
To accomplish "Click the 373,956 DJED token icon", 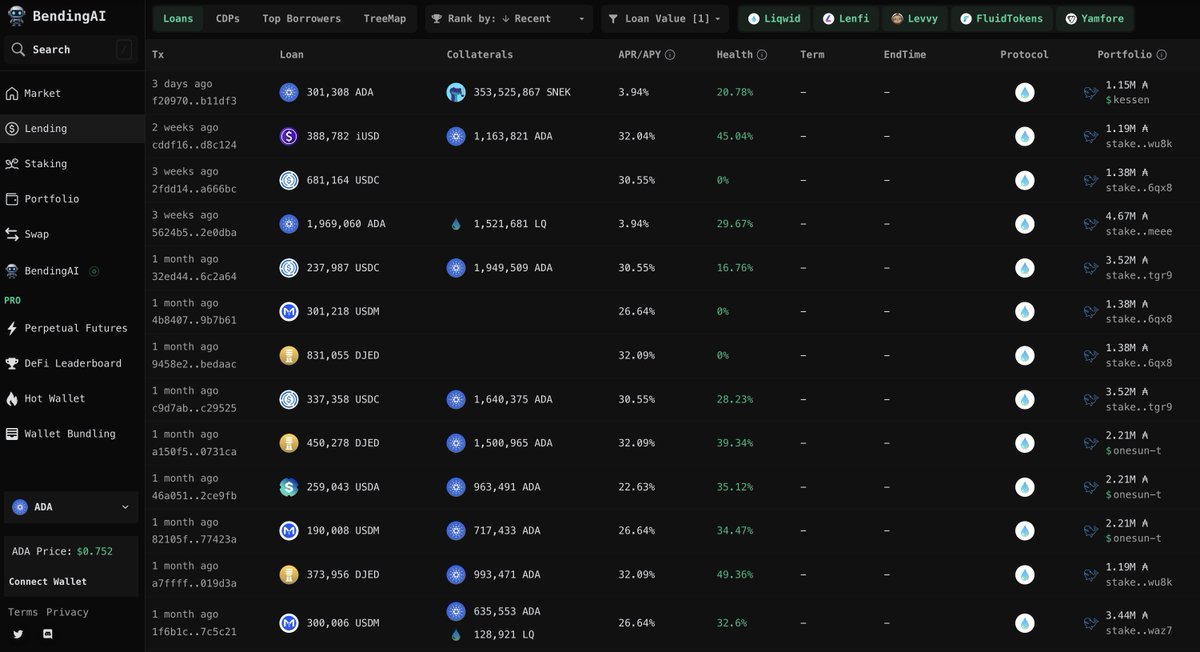I will (289, 574).
